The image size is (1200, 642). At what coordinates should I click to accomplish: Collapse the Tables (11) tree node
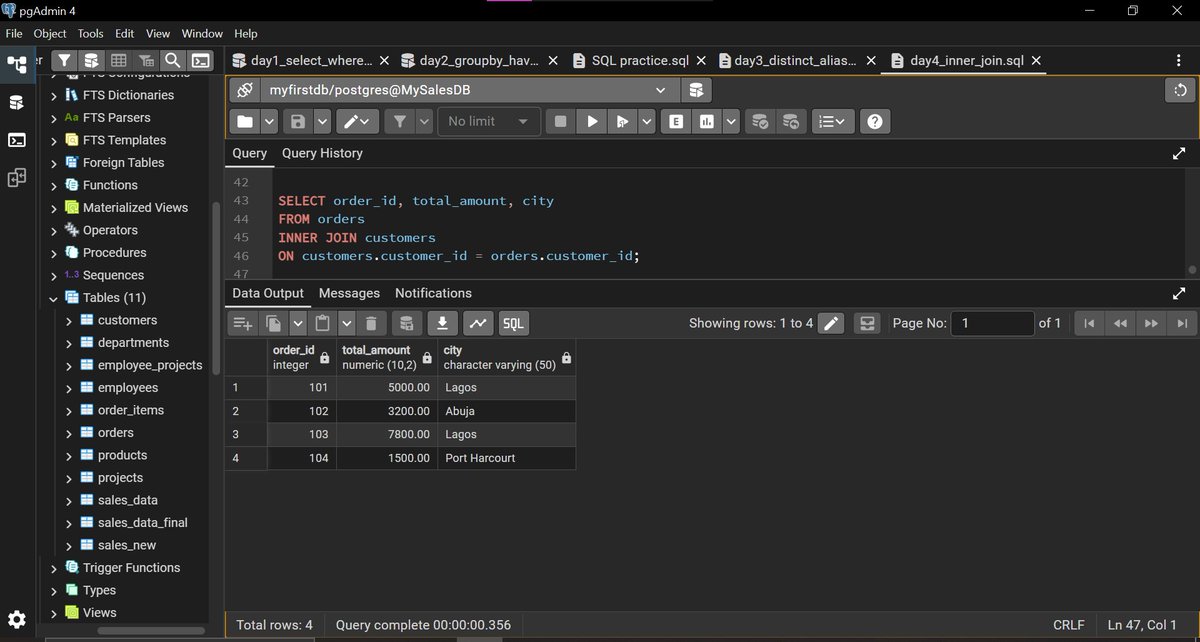[54, 298]
